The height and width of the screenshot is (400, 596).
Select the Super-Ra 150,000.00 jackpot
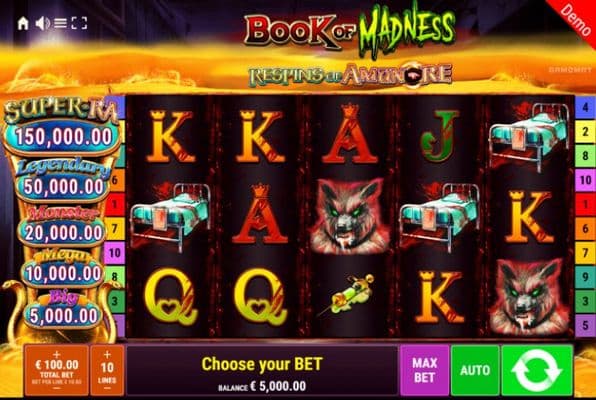63,136
